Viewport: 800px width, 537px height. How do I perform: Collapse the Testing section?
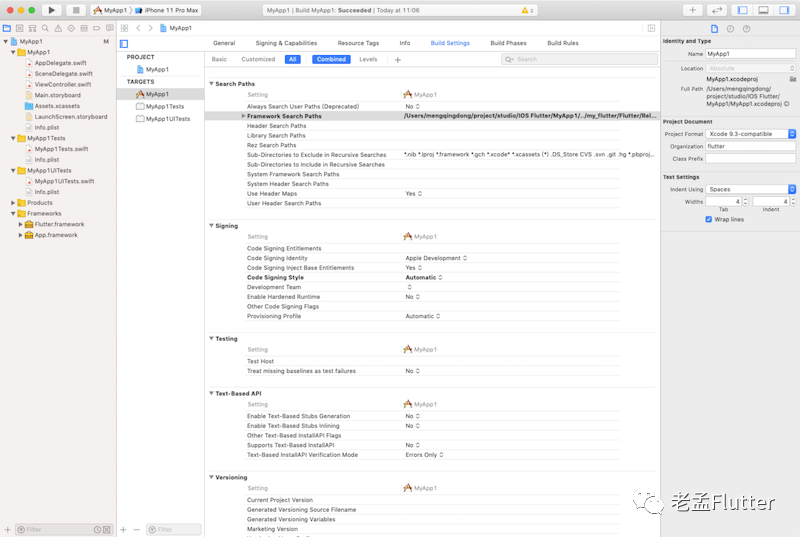point(211,338)
